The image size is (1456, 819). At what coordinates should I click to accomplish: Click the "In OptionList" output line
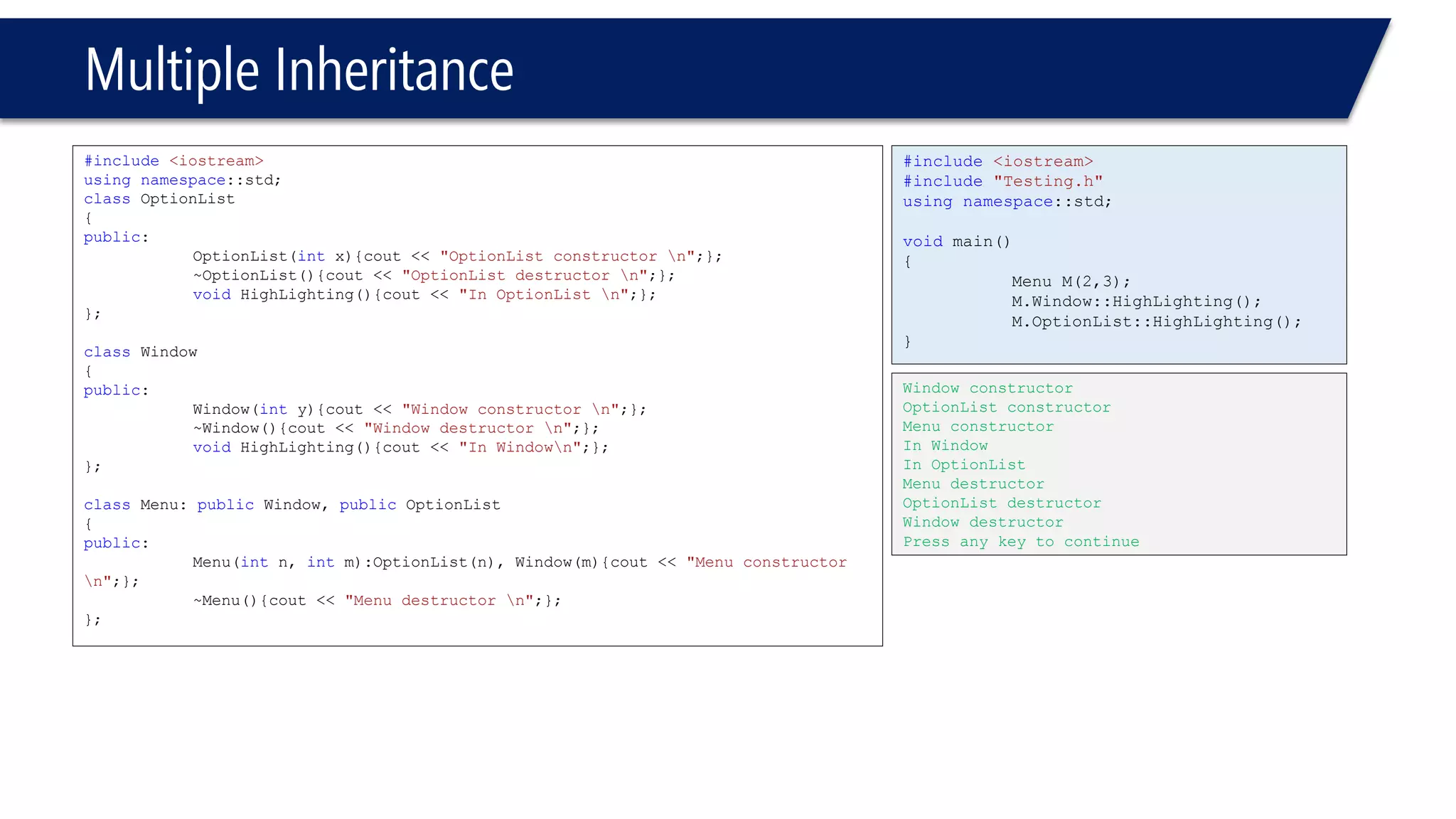(x=963, y=465)
